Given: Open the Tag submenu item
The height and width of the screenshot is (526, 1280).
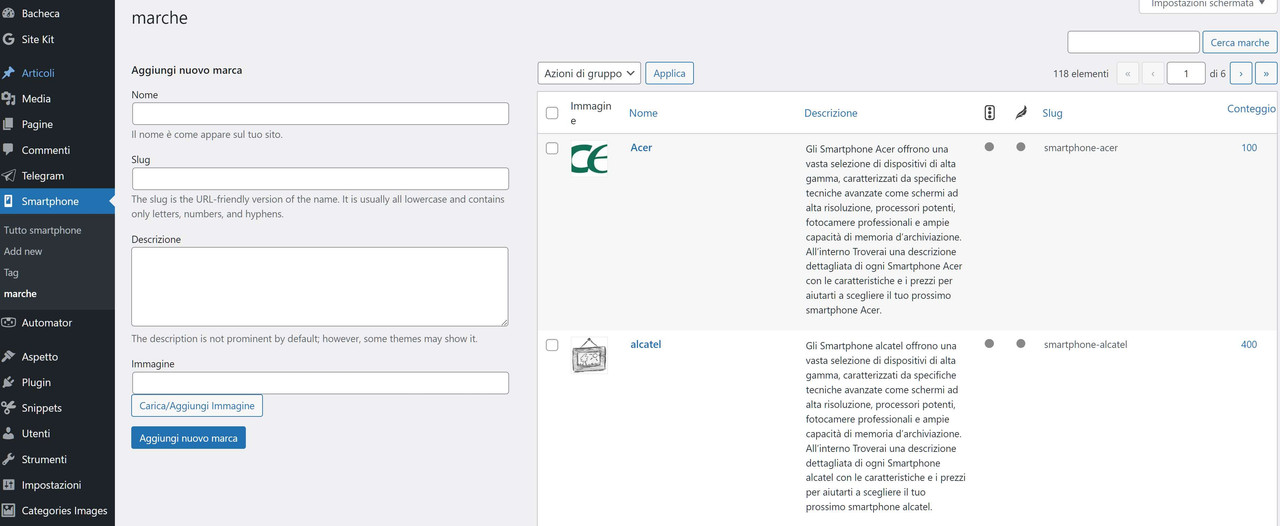Looking at the screenshot, I should coord(11,272).
